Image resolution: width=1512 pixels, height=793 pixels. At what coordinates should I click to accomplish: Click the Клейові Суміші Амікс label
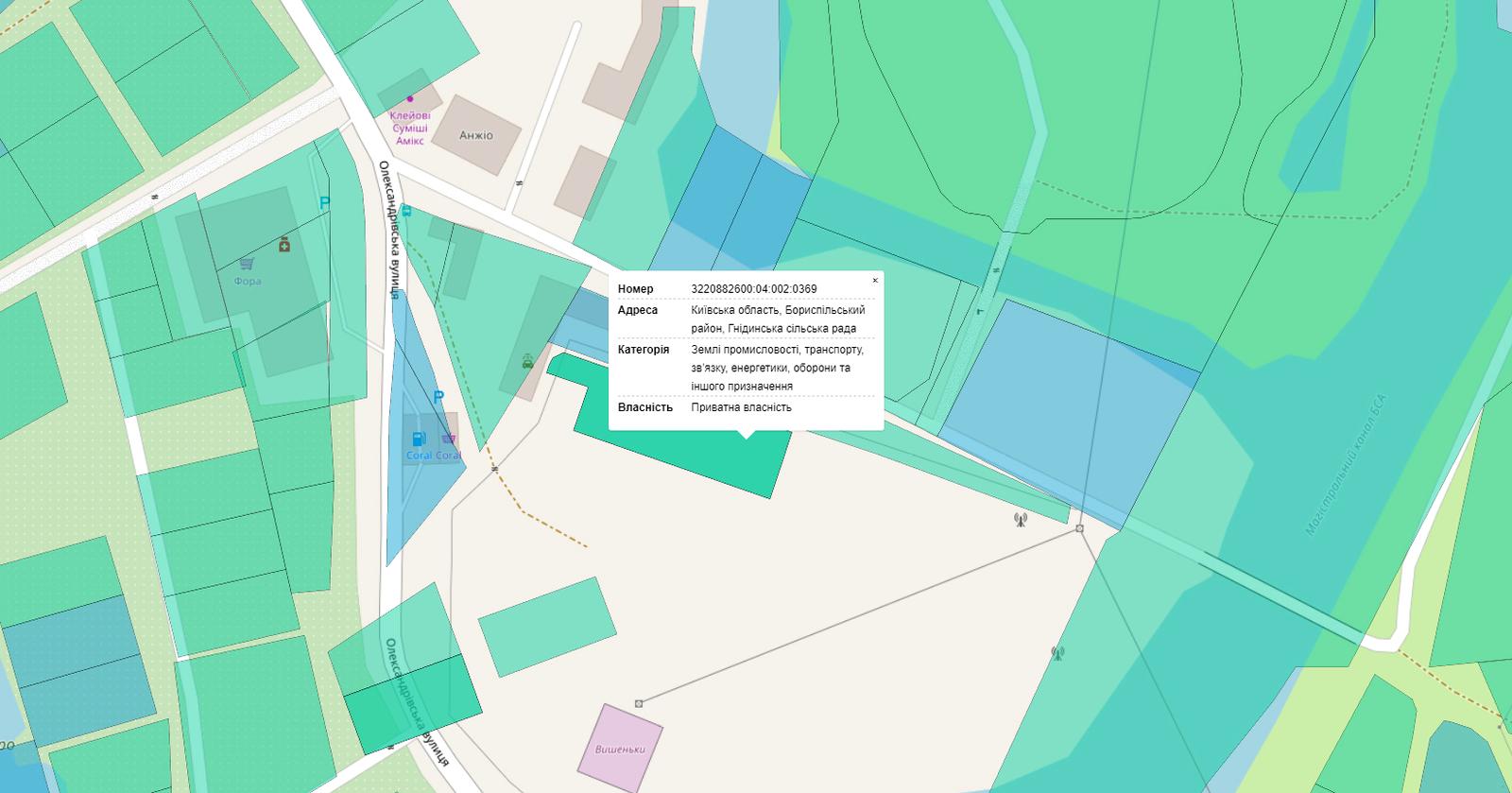click(410, 128)
